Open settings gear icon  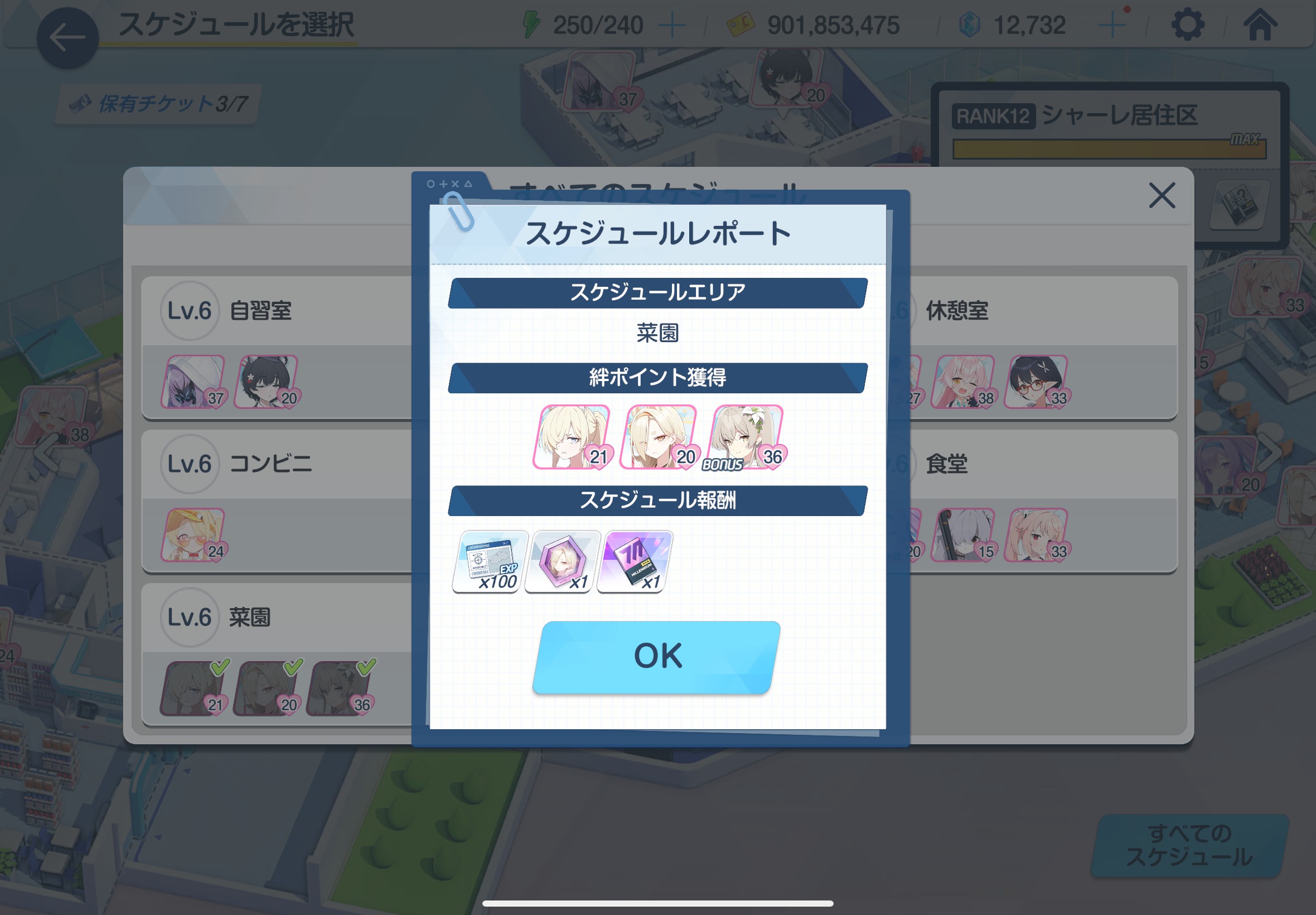point(1187,25)
